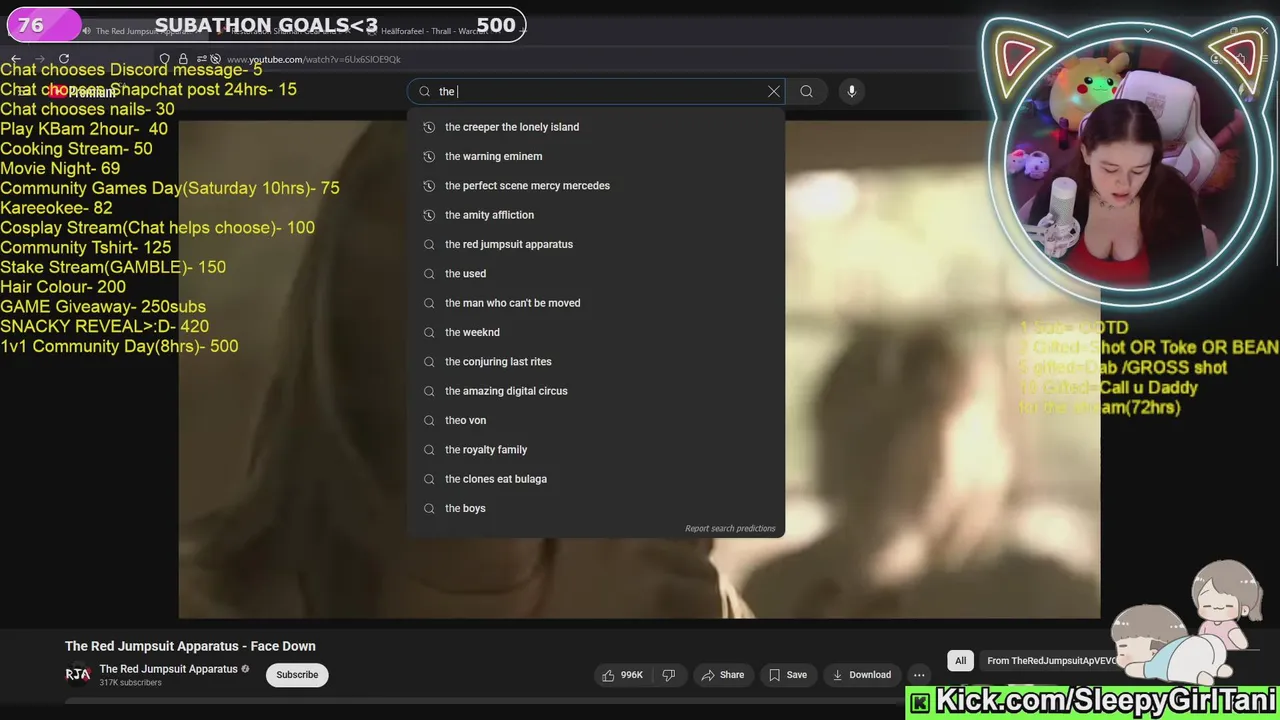Screen dimensions: 1280x720
Task: Choose suggestion 'the clones eat bulaga'
Action: pyautogui.click(x=596, y=479)
